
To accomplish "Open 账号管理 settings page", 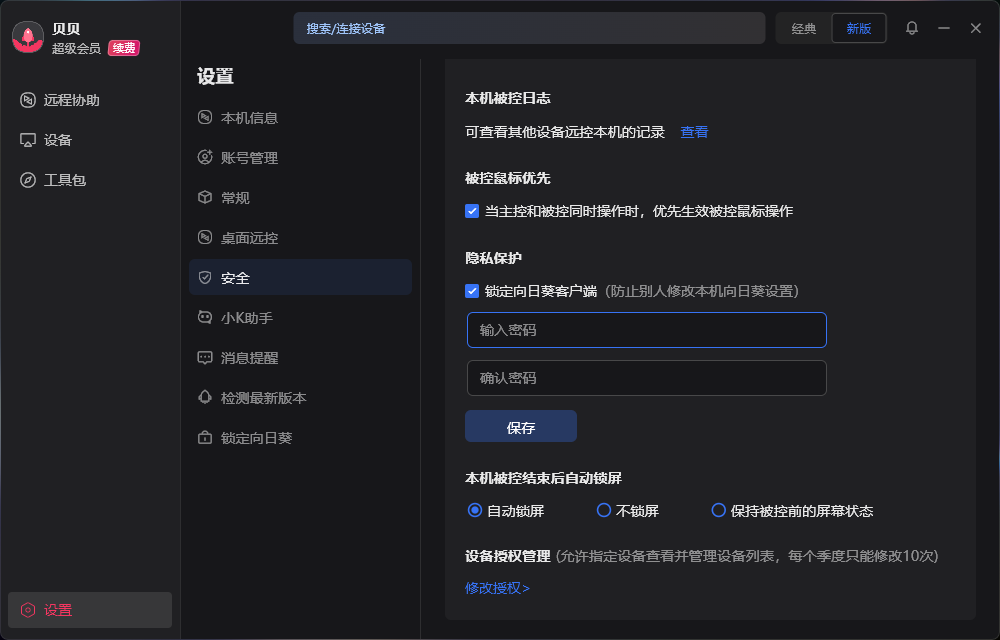I will pyautogui.click(x=249, y=158).
